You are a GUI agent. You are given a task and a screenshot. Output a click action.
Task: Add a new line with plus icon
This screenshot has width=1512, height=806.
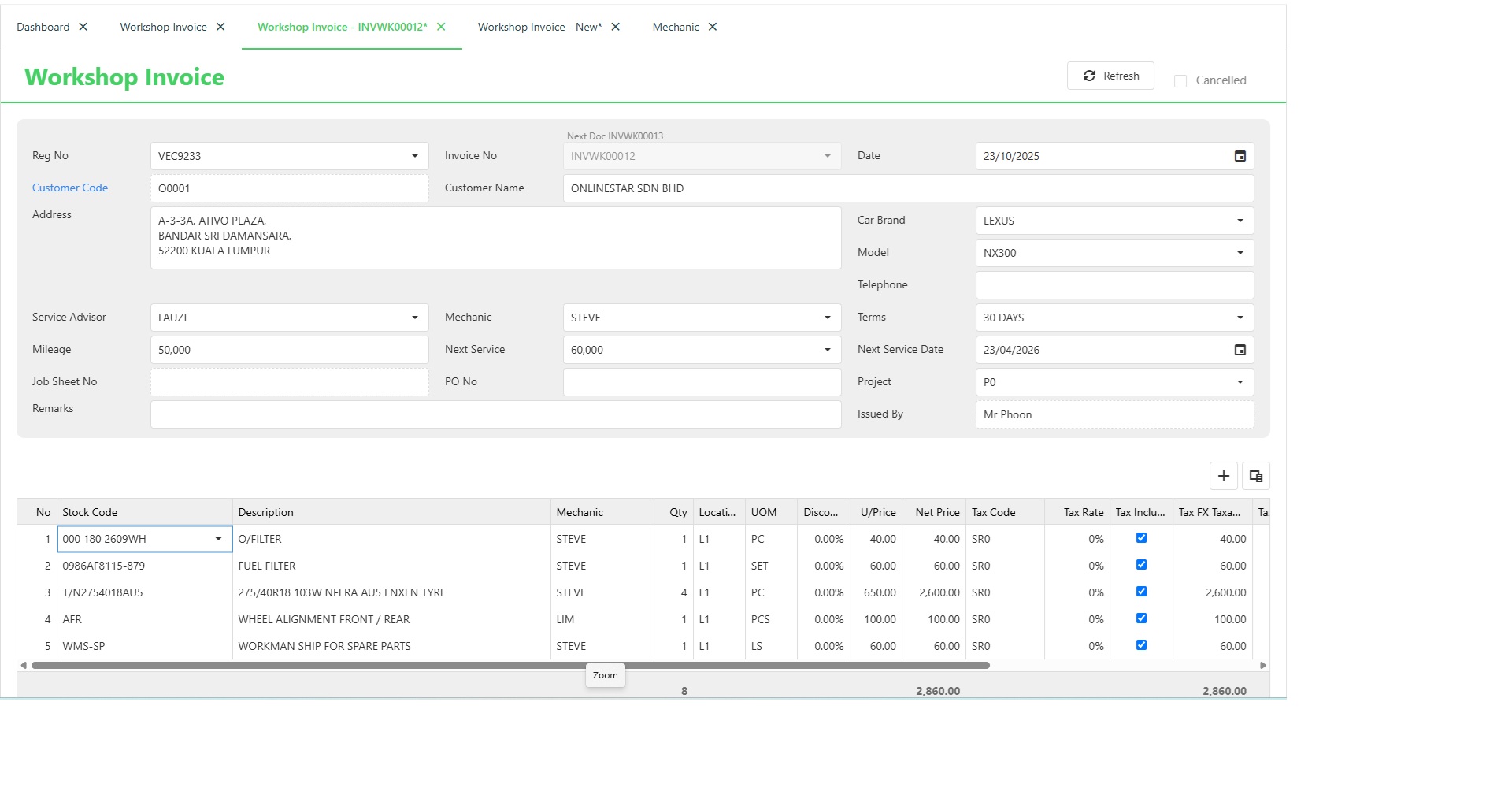point(1223,476)
